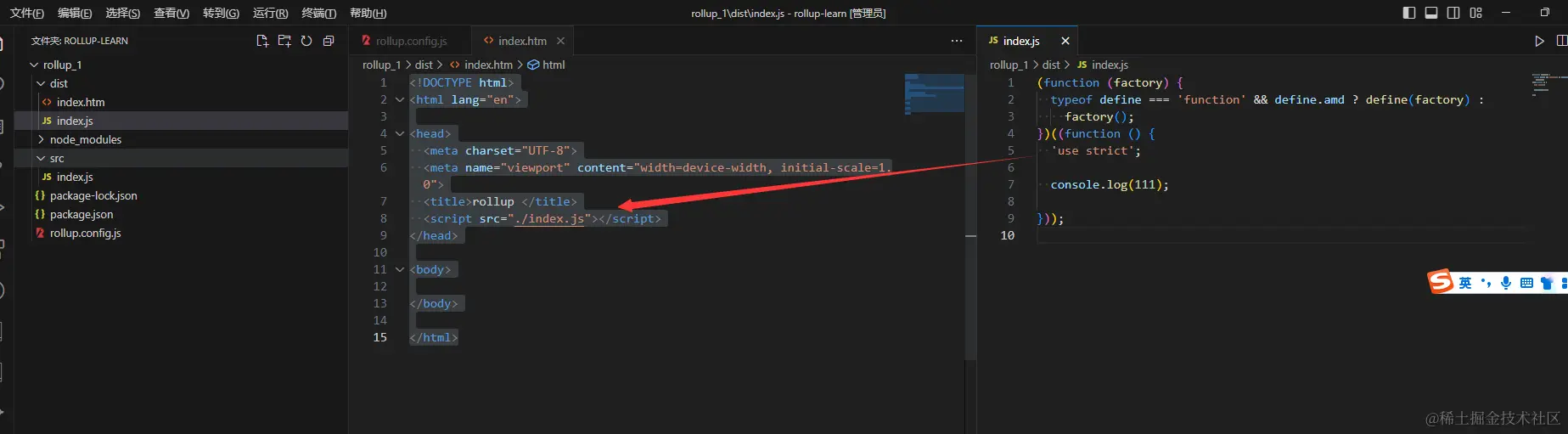Close the index.js tab in the right editor

[1065, 41]
